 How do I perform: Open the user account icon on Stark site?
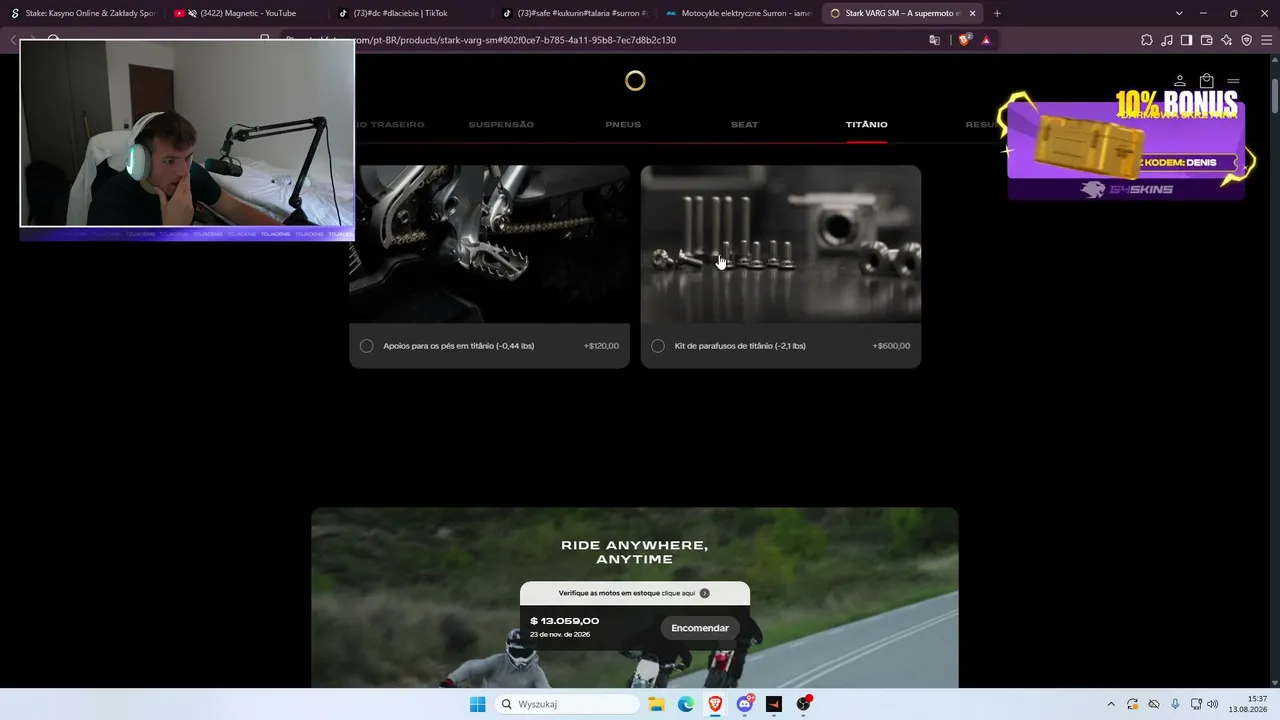(1180, 81)
